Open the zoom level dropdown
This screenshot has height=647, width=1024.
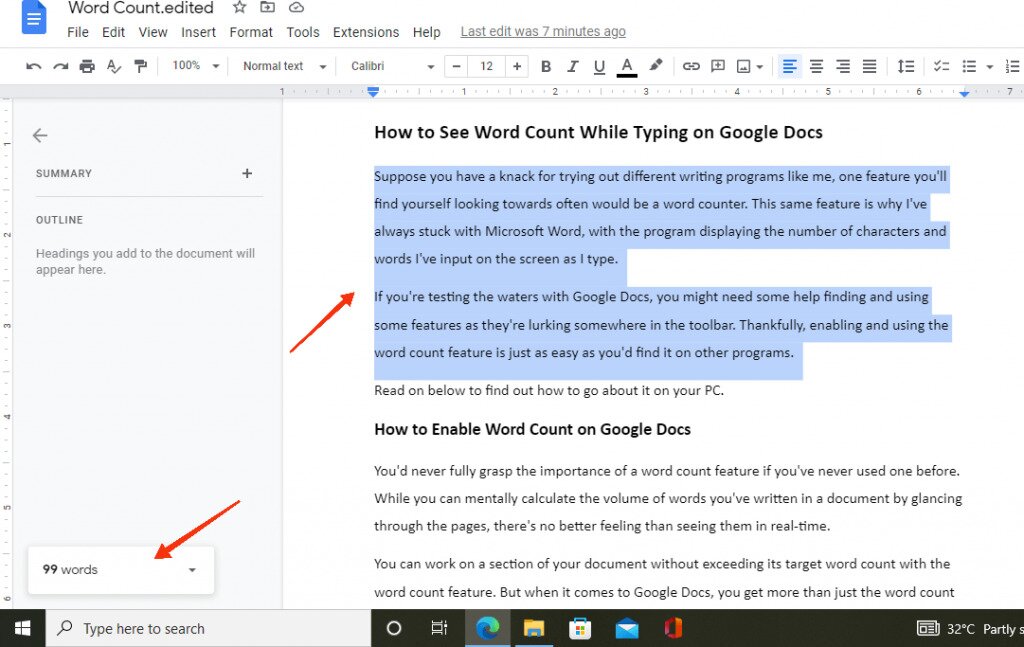click(194, 65)
